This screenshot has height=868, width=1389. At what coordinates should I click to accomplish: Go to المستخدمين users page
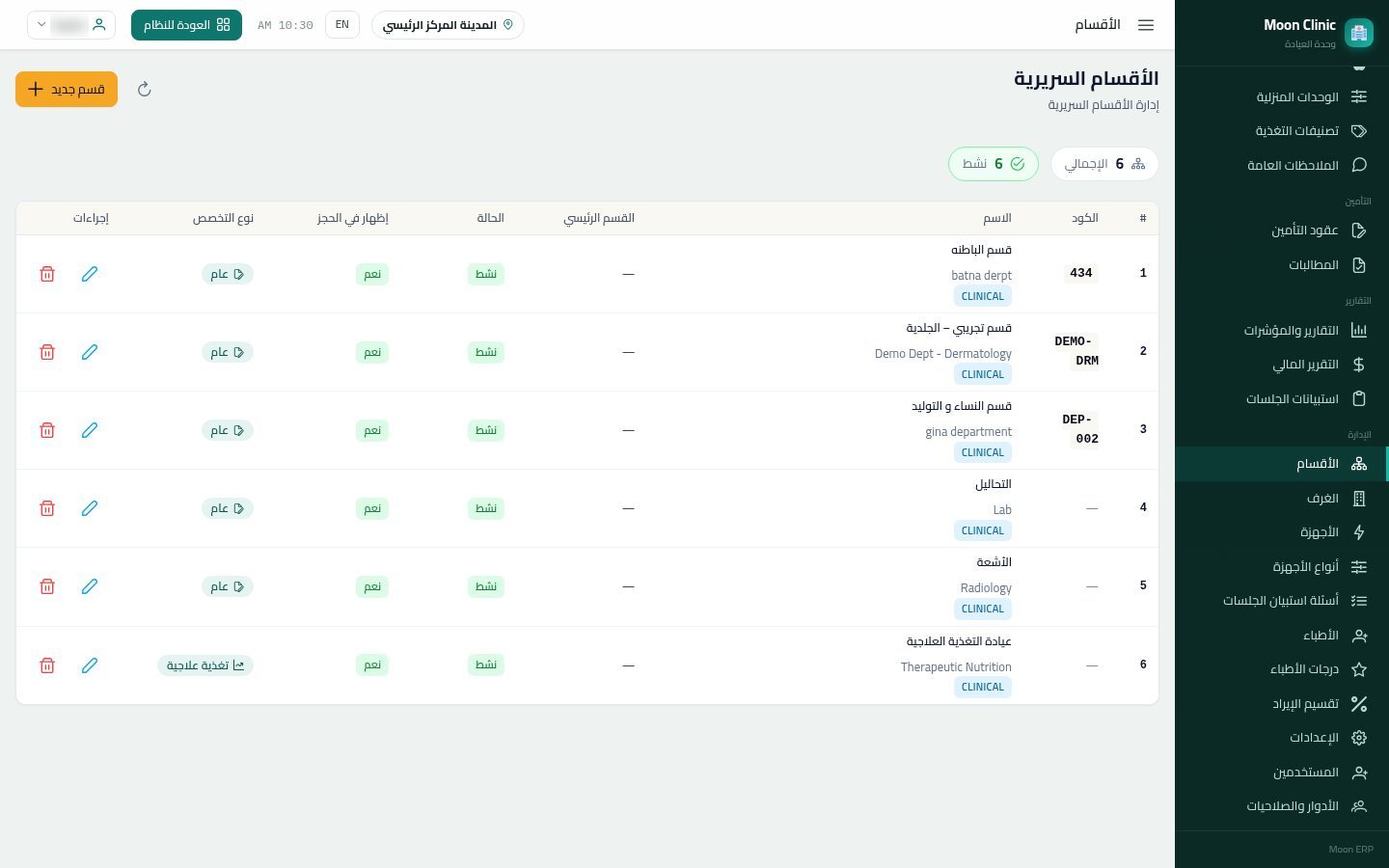click(1281, 773)
